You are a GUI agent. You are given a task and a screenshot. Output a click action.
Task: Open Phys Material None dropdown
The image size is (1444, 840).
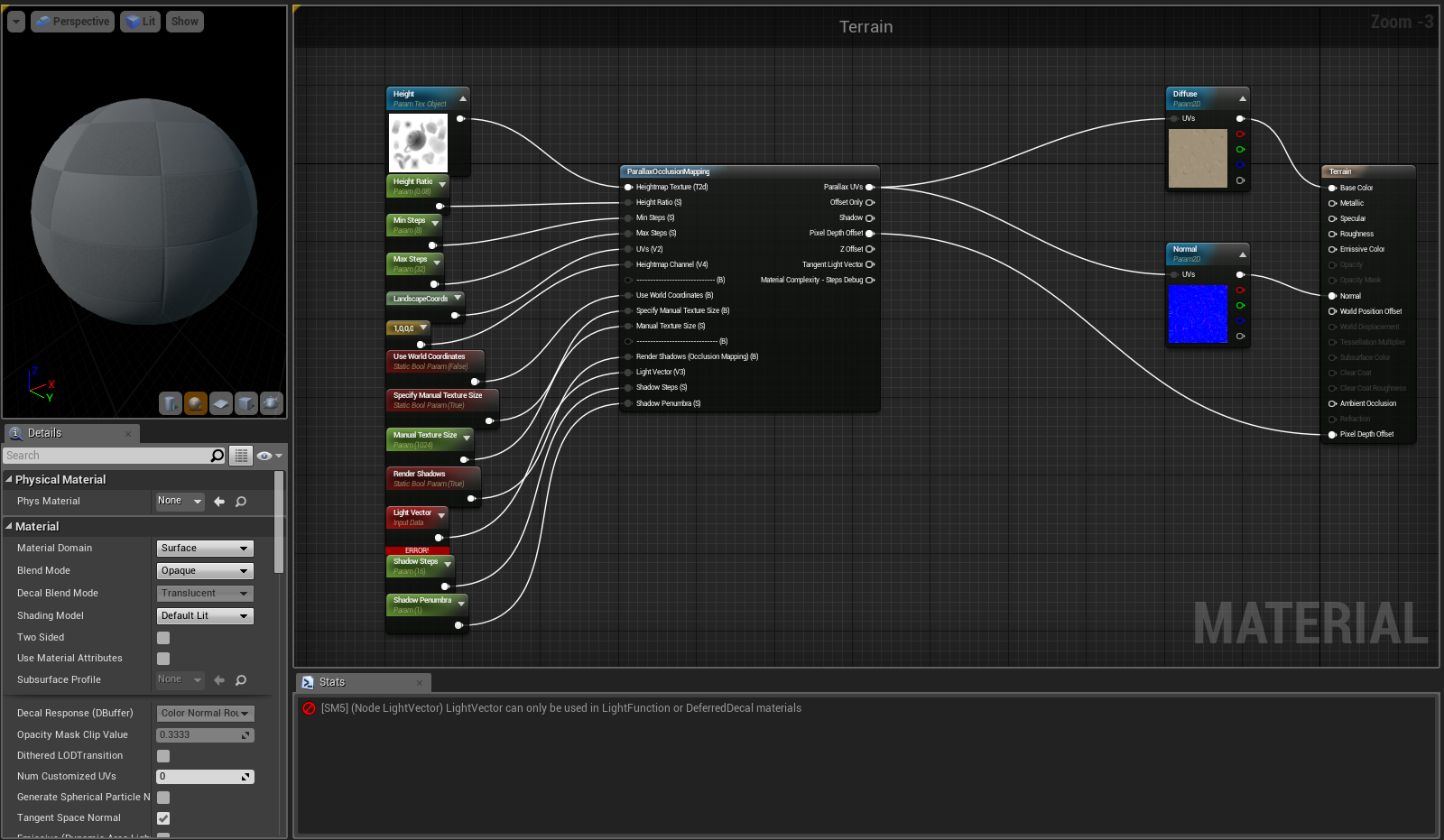[x=180, y=502]
